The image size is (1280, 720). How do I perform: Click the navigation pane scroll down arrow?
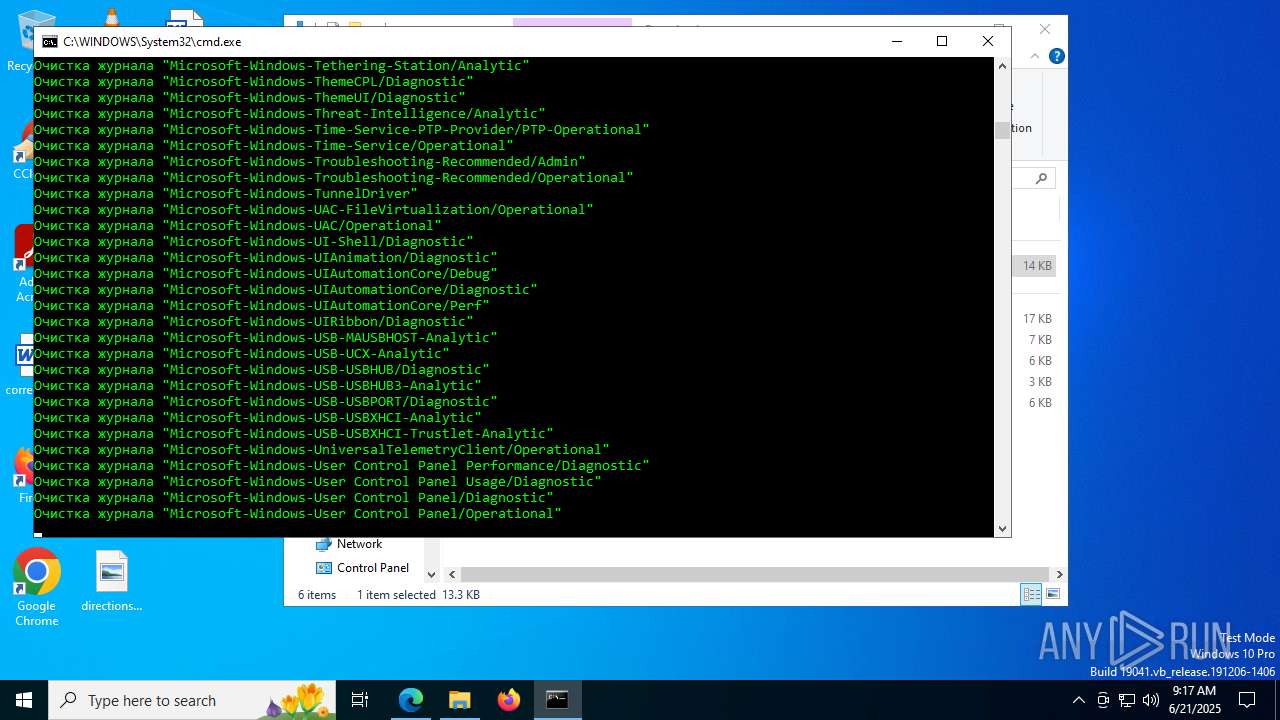point(432,574)
